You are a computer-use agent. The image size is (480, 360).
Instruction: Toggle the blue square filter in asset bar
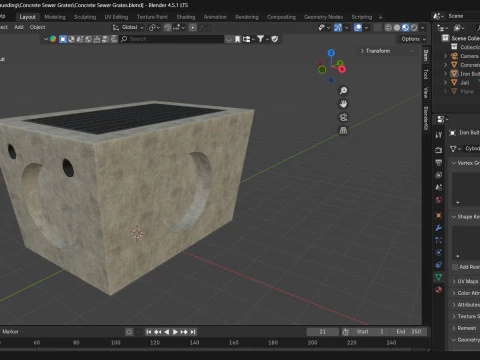(x=63, y=39)
